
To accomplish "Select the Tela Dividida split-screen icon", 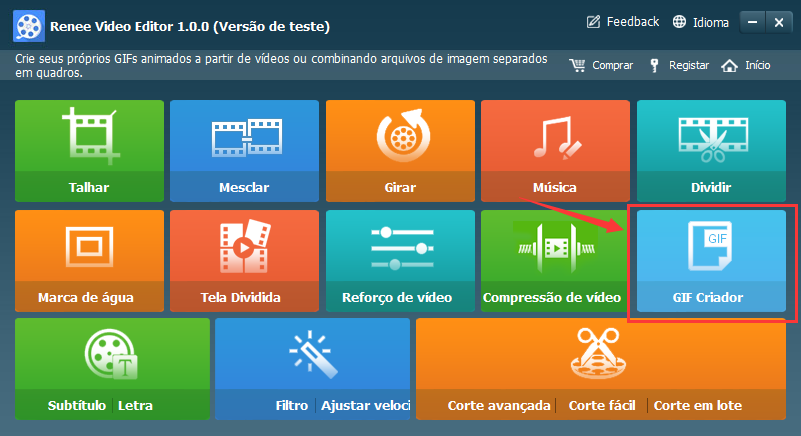I will point(245,246).
